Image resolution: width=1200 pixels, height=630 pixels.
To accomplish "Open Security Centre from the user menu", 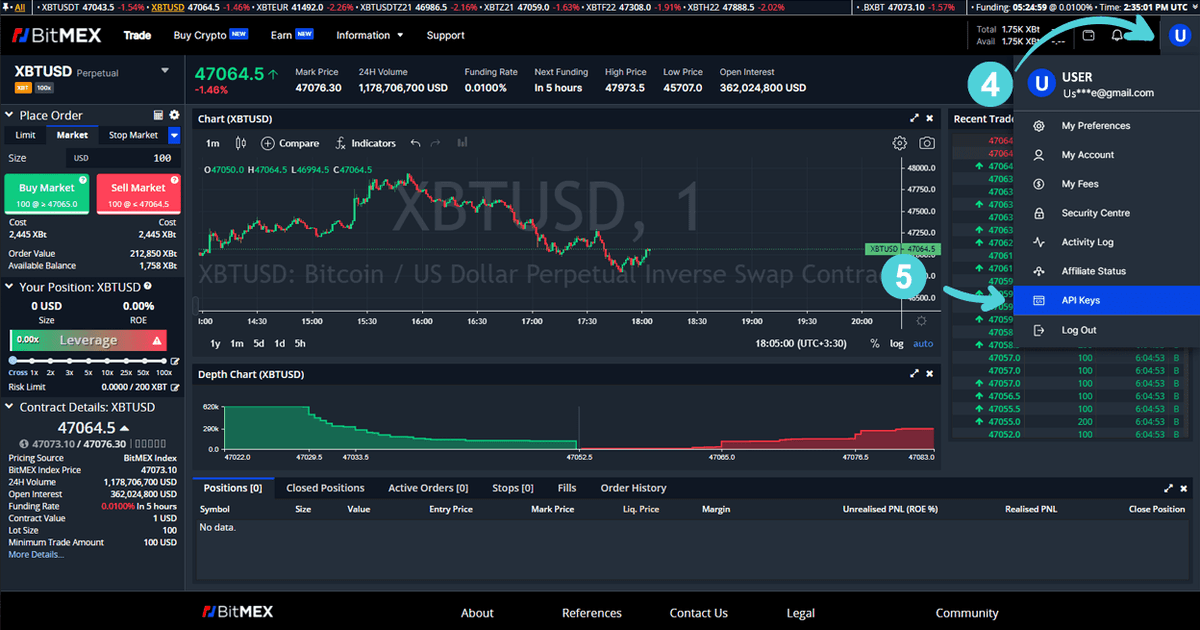I will 1107,213.
